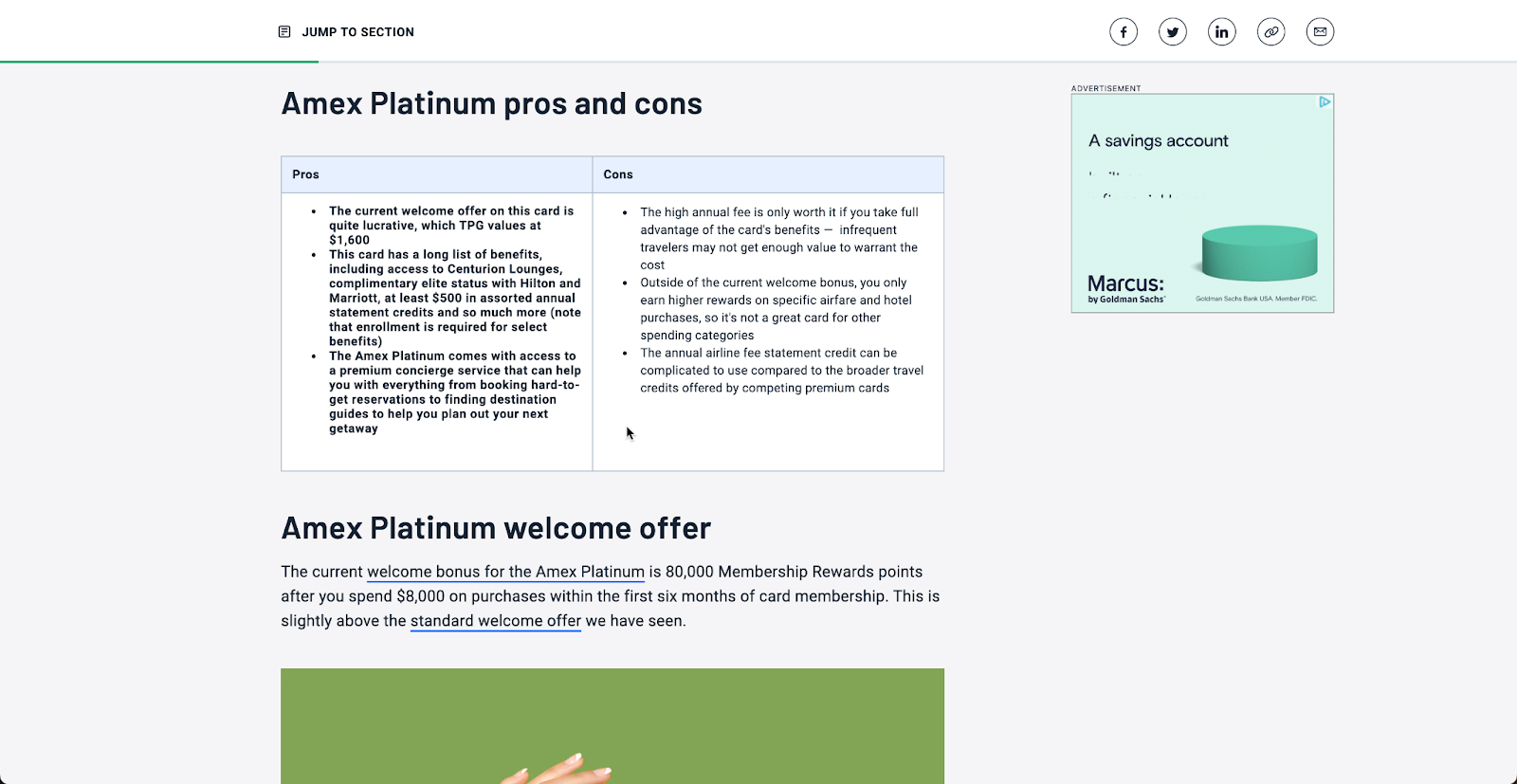The height and width of the screenshot is (784, 1517).
Task: Click the 'Amex Platinum welcome offer' heading
Action: pyautogui.click(x=496, y=528)
